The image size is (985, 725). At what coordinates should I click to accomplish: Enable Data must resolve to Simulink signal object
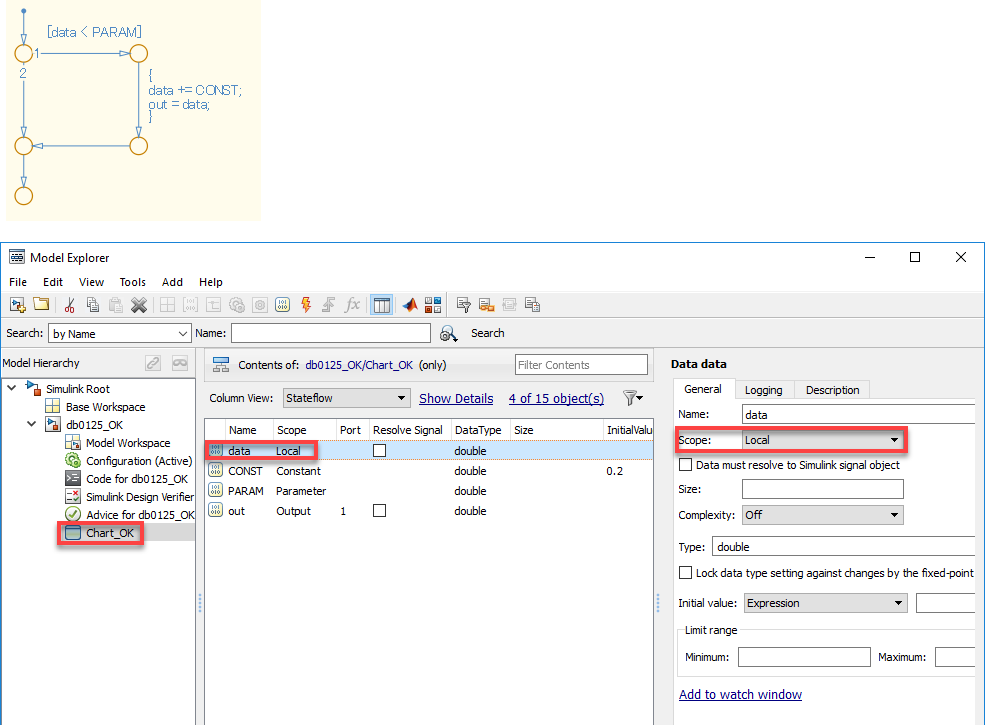click(686, 465)
